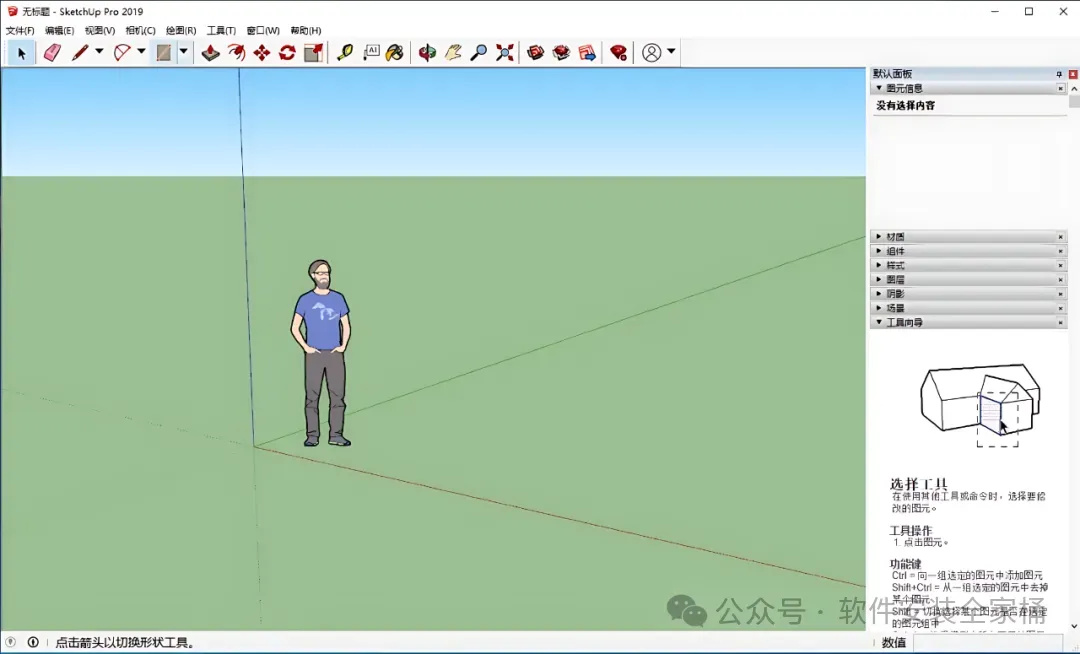Click the Zoom Extents tool
Viewport: 1080px width, 654px height.
[504, 53]
